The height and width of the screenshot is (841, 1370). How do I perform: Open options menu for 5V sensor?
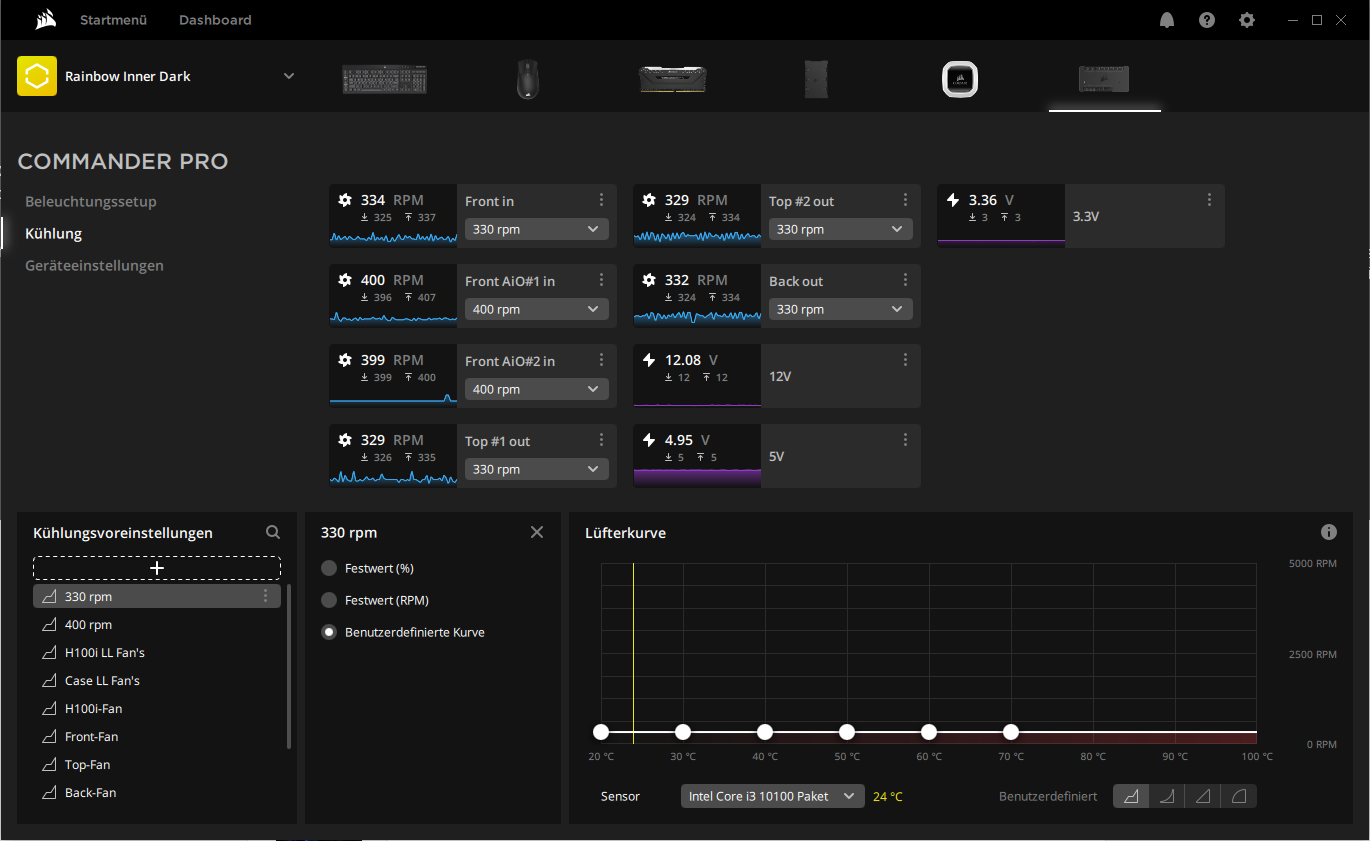[x=905, y=440]
